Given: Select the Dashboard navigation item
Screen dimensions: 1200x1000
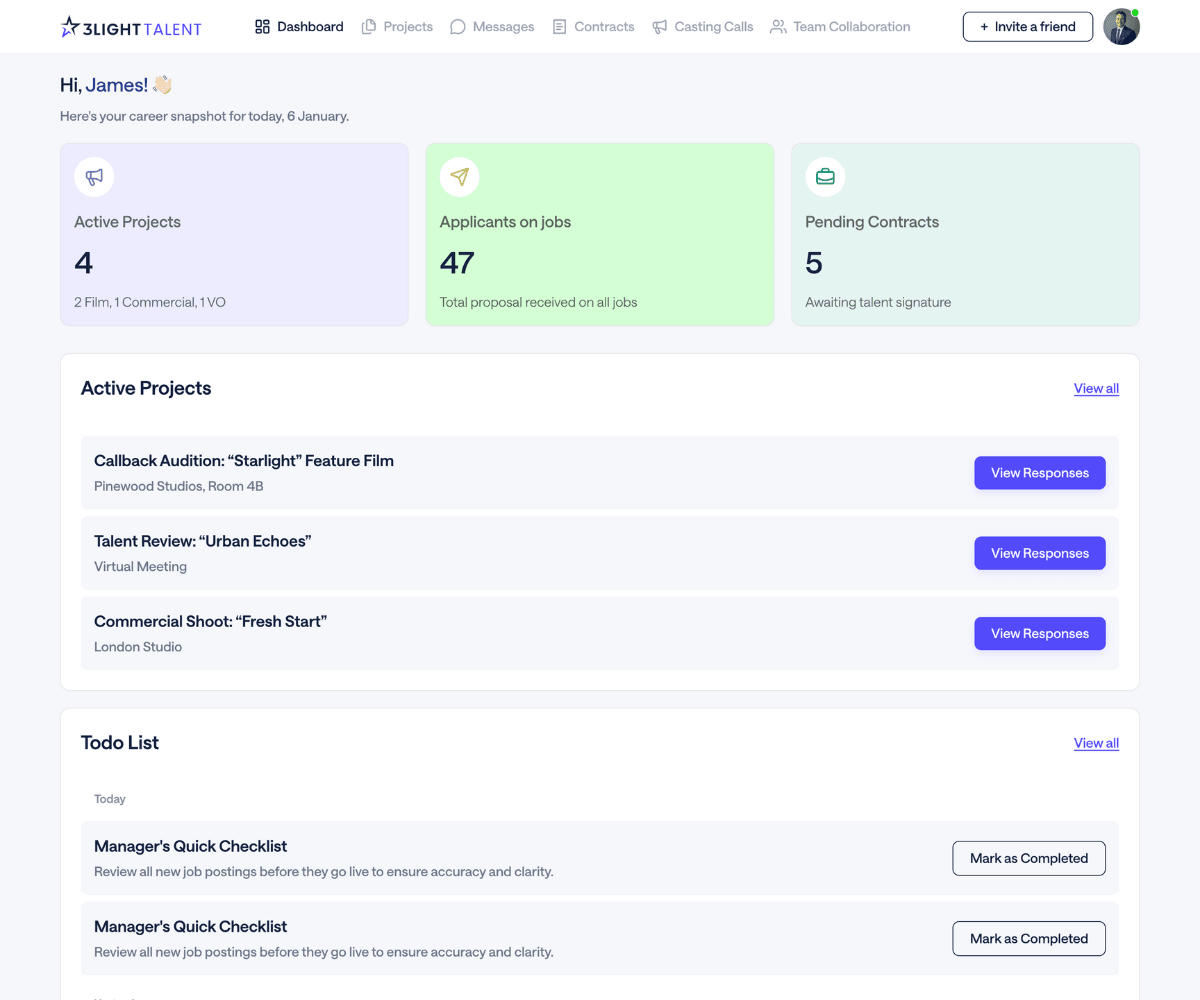Looking at the screenshot, I should pos(298,26).
